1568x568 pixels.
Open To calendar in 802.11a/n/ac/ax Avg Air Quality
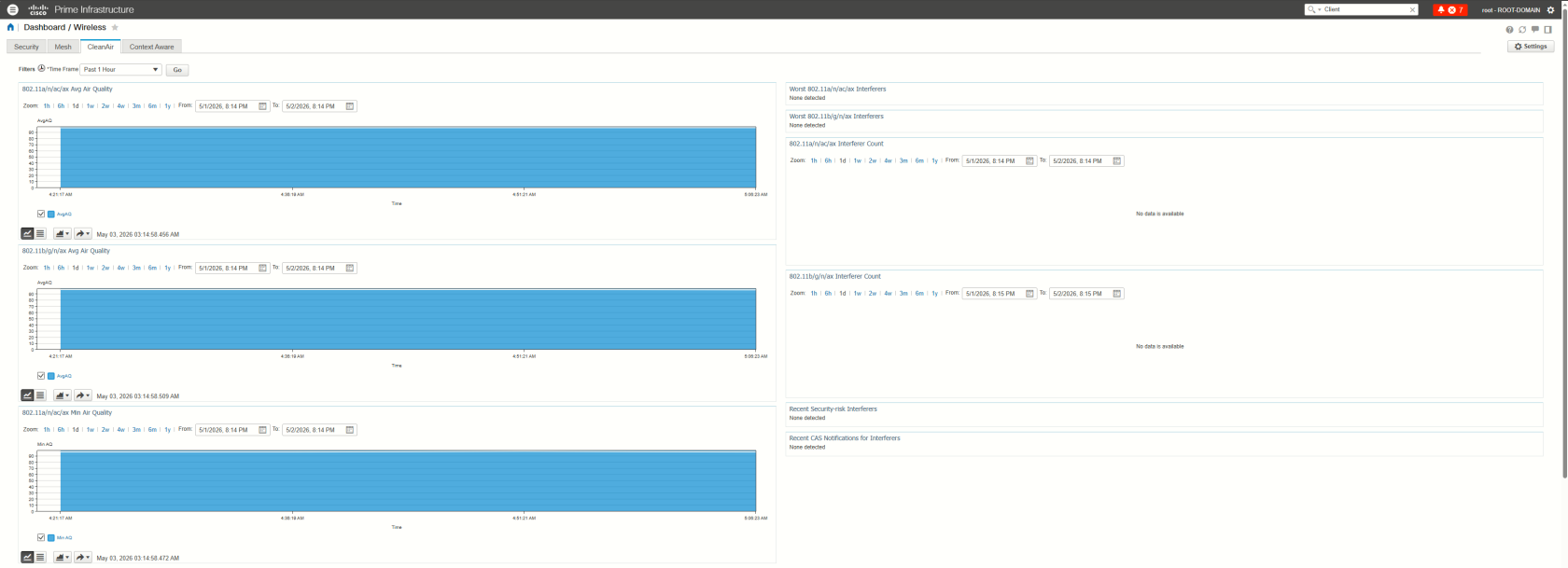point(350,106)
